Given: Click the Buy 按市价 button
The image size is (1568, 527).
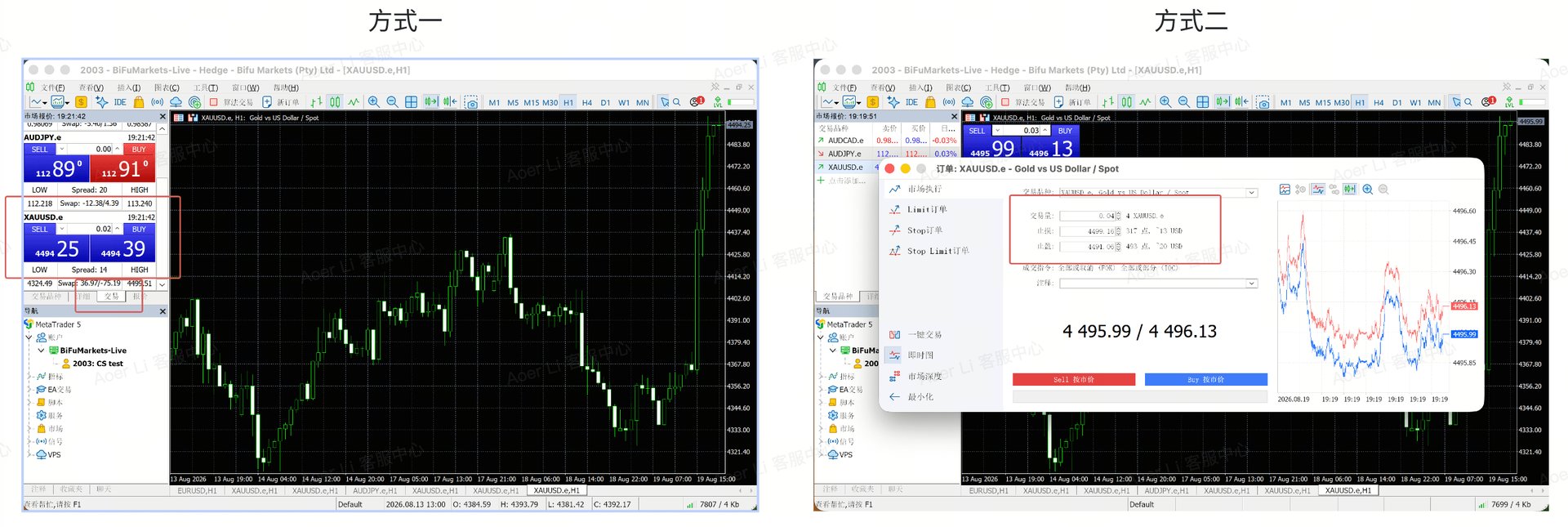Looking at the screenshot, I should (x=1206, y=380).
